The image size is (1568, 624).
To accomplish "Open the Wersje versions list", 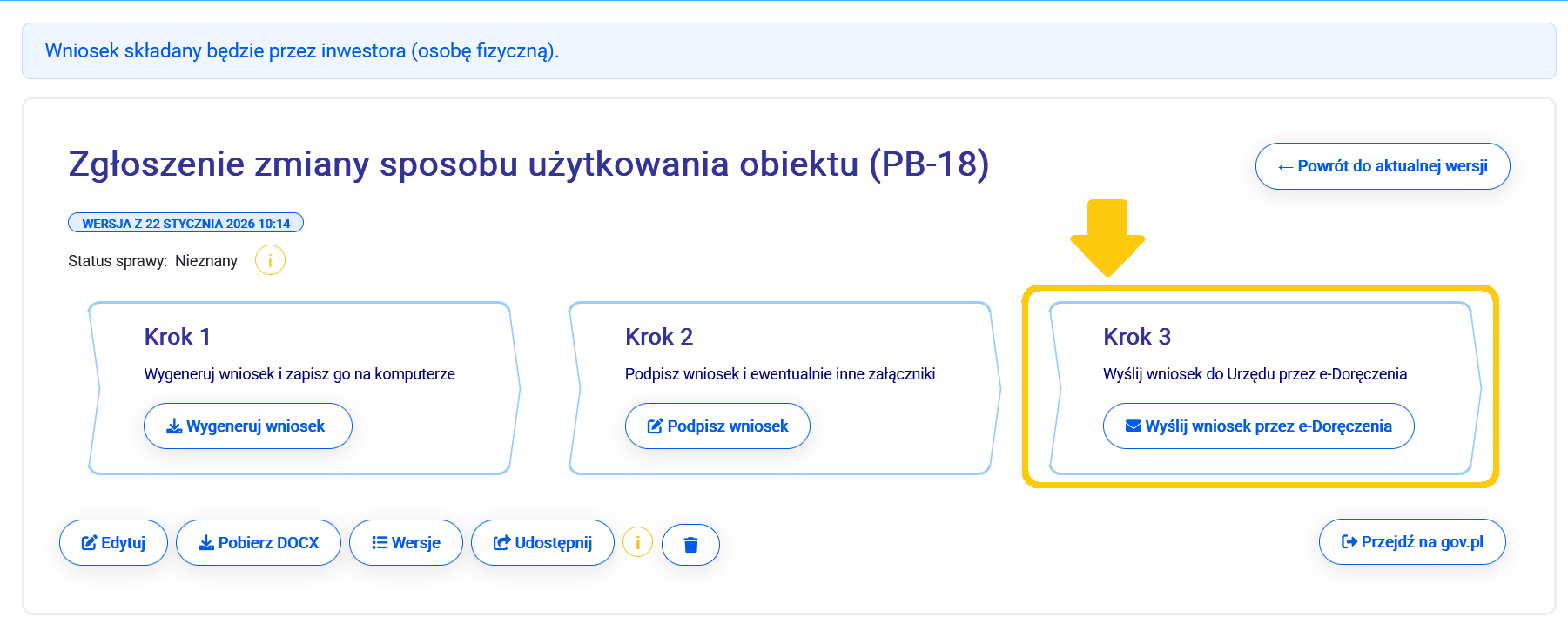I will (406, 543).
